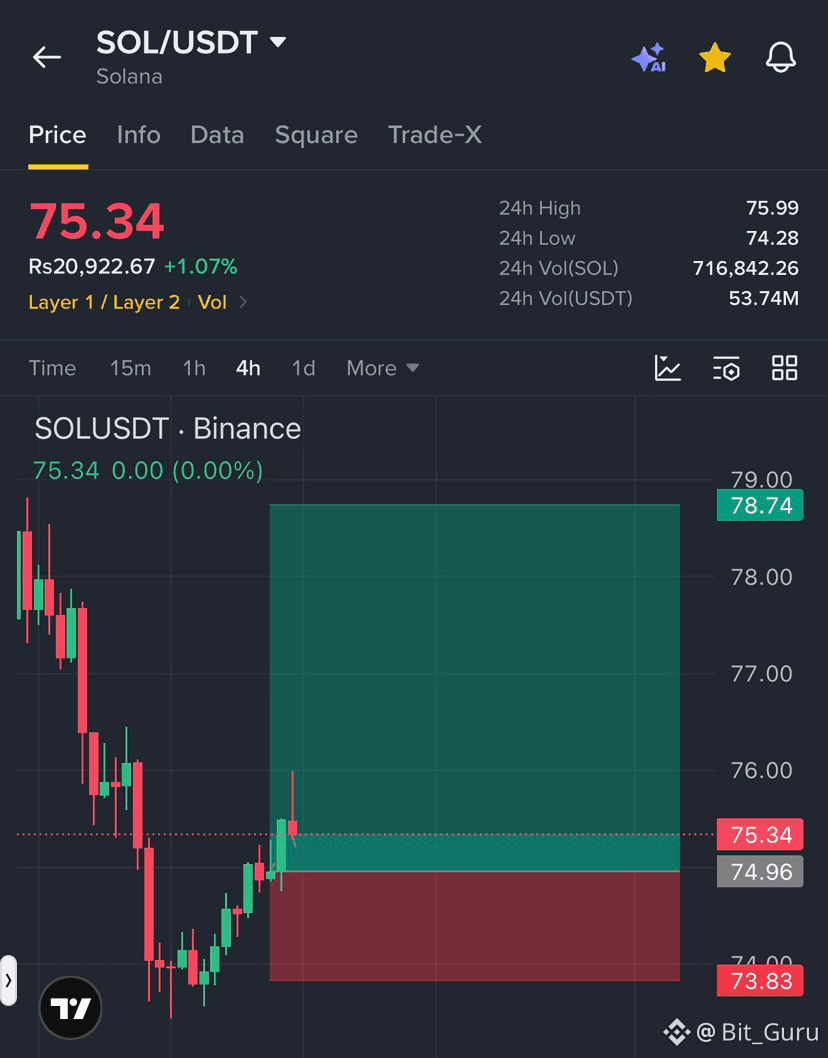Image resolution: width=828 pixels, height=1058 pixels.
Task: Click the 78.00 price axis tick
Action: [x=761, y=578]
